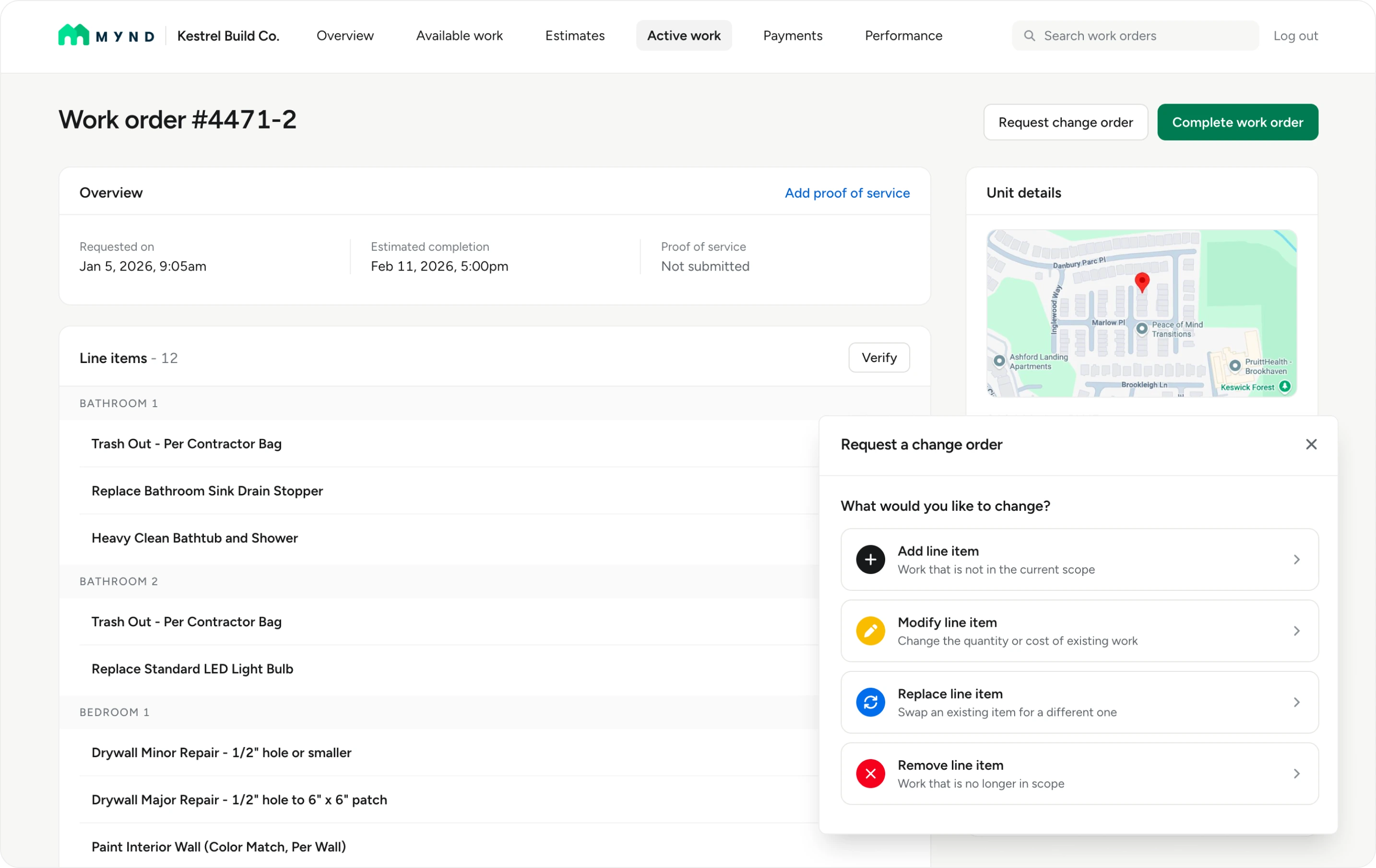This screenshot has width=1376, height=868.
Task: Click the blue swap Replace icon
Action: click(870, 703)
